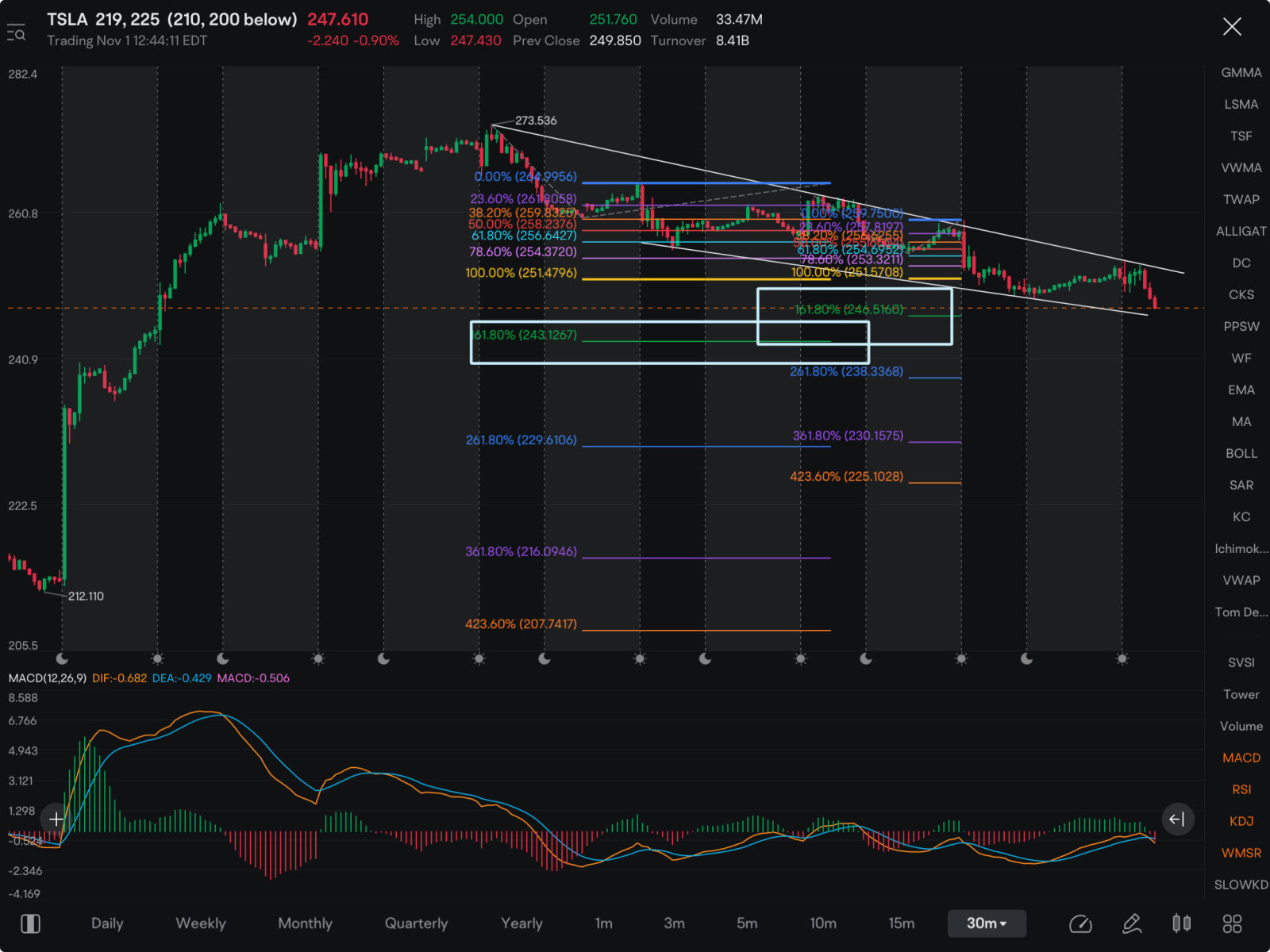
Task: Select the 100.00% (251.4796) Fibonacci label
Action: coord(521,273)
